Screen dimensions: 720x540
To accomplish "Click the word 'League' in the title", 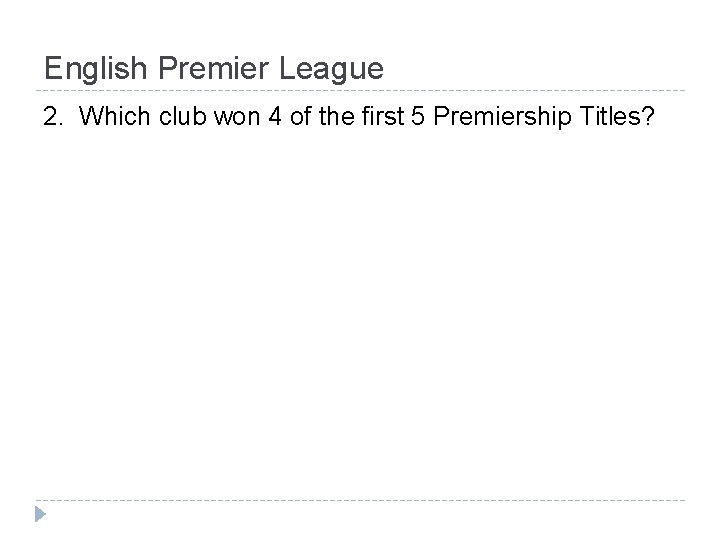I will coord(331,70).
